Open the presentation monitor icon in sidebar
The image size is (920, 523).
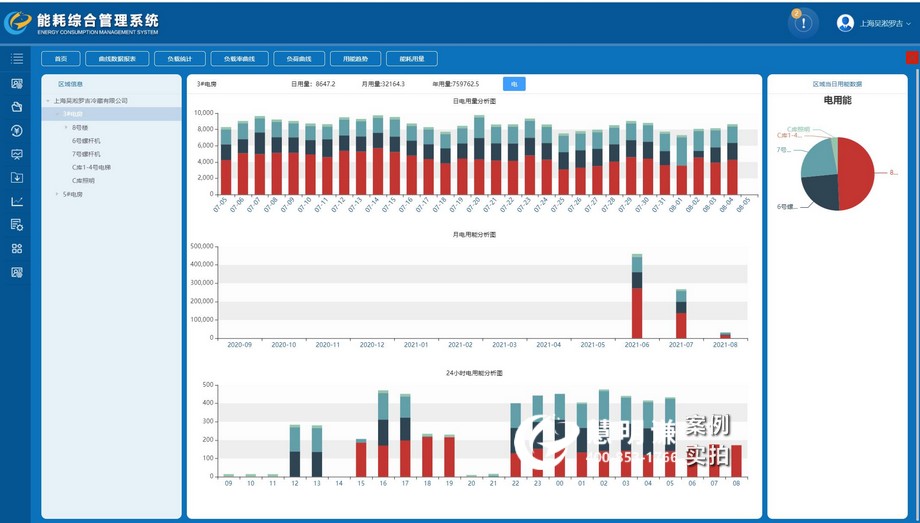(x=17, y=154)
